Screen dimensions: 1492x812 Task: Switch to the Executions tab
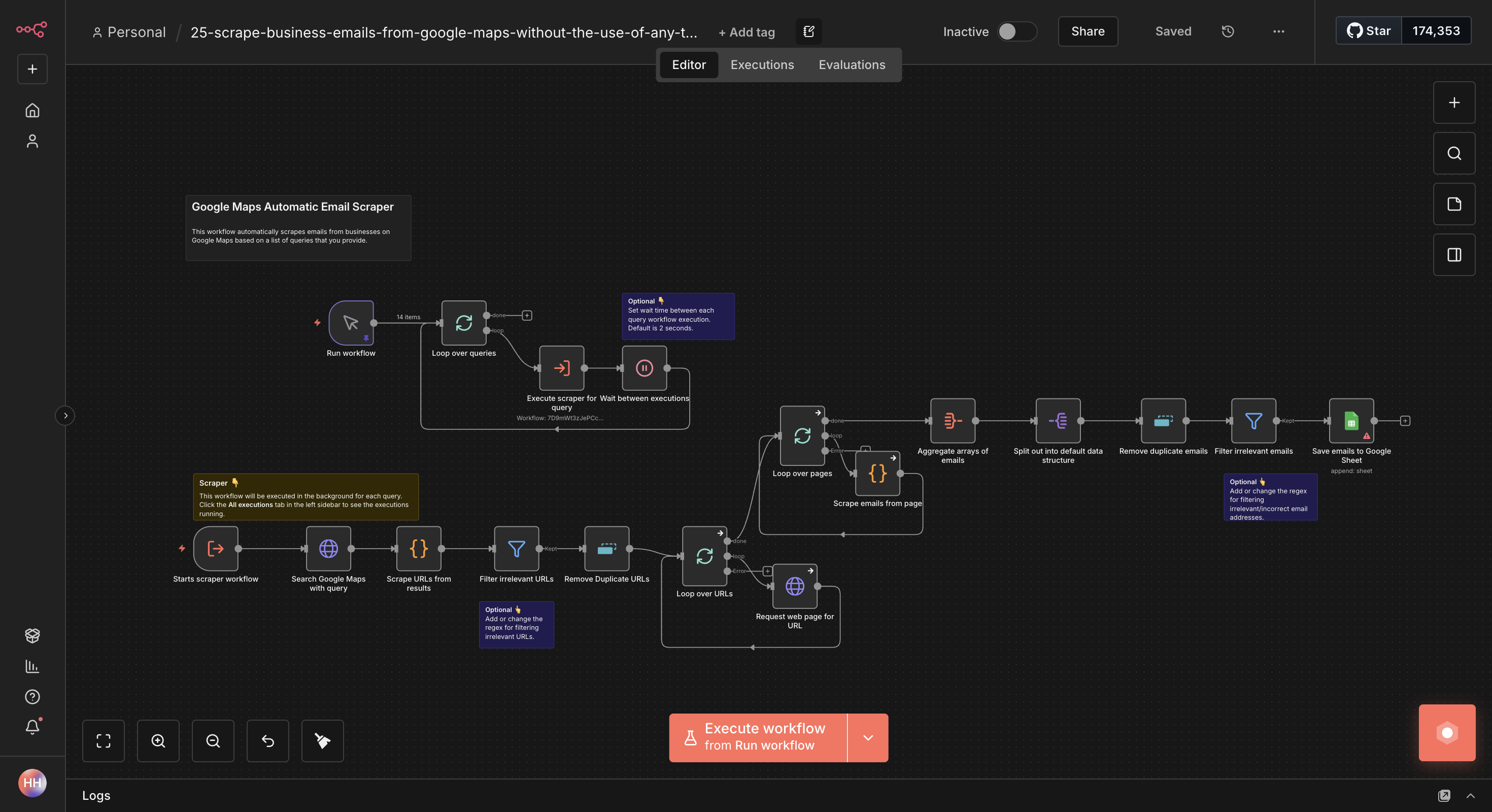762,65
